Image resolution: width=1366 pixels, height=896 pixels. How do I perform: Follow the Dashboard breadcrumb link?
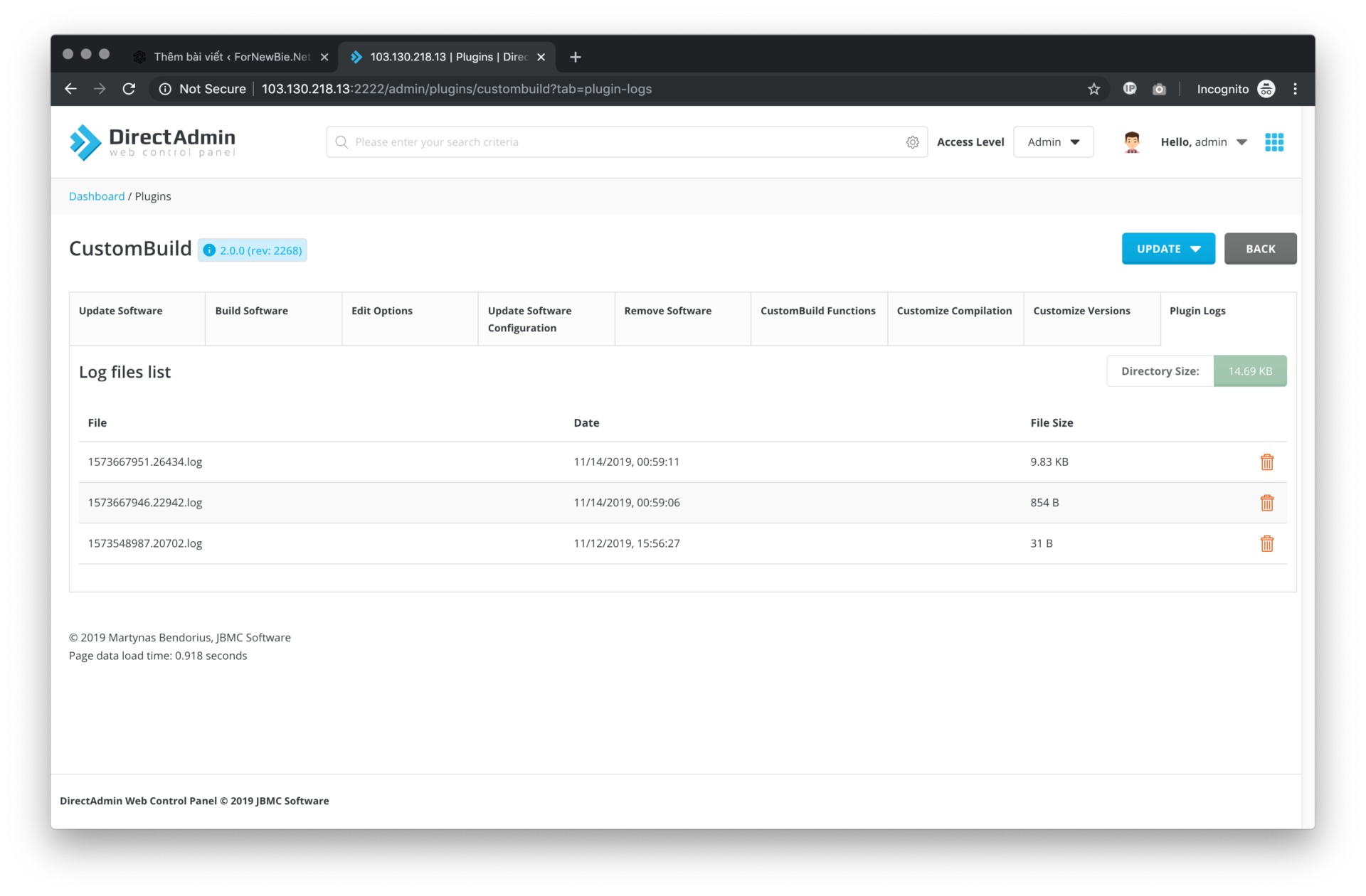[97, 196]
